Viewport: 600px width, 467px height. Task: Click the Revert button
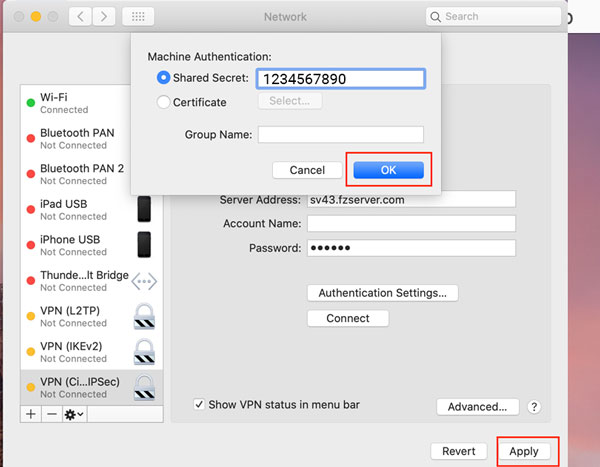pos(459,451)
